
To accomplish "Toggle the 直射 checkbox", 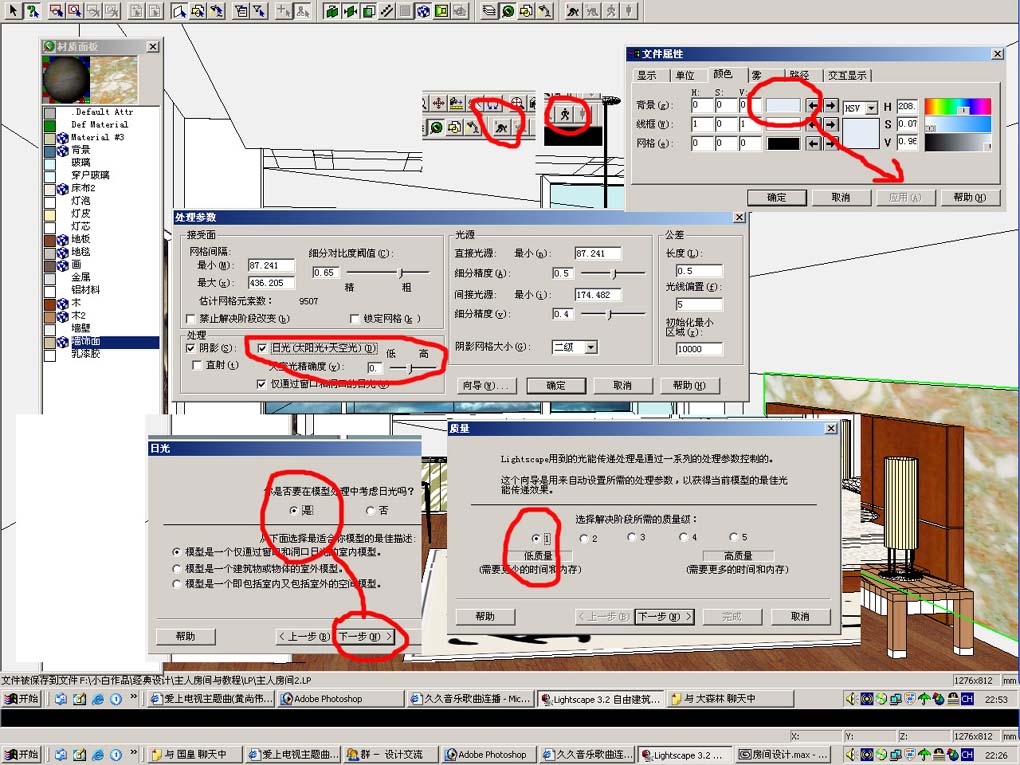I will point(197,366).
